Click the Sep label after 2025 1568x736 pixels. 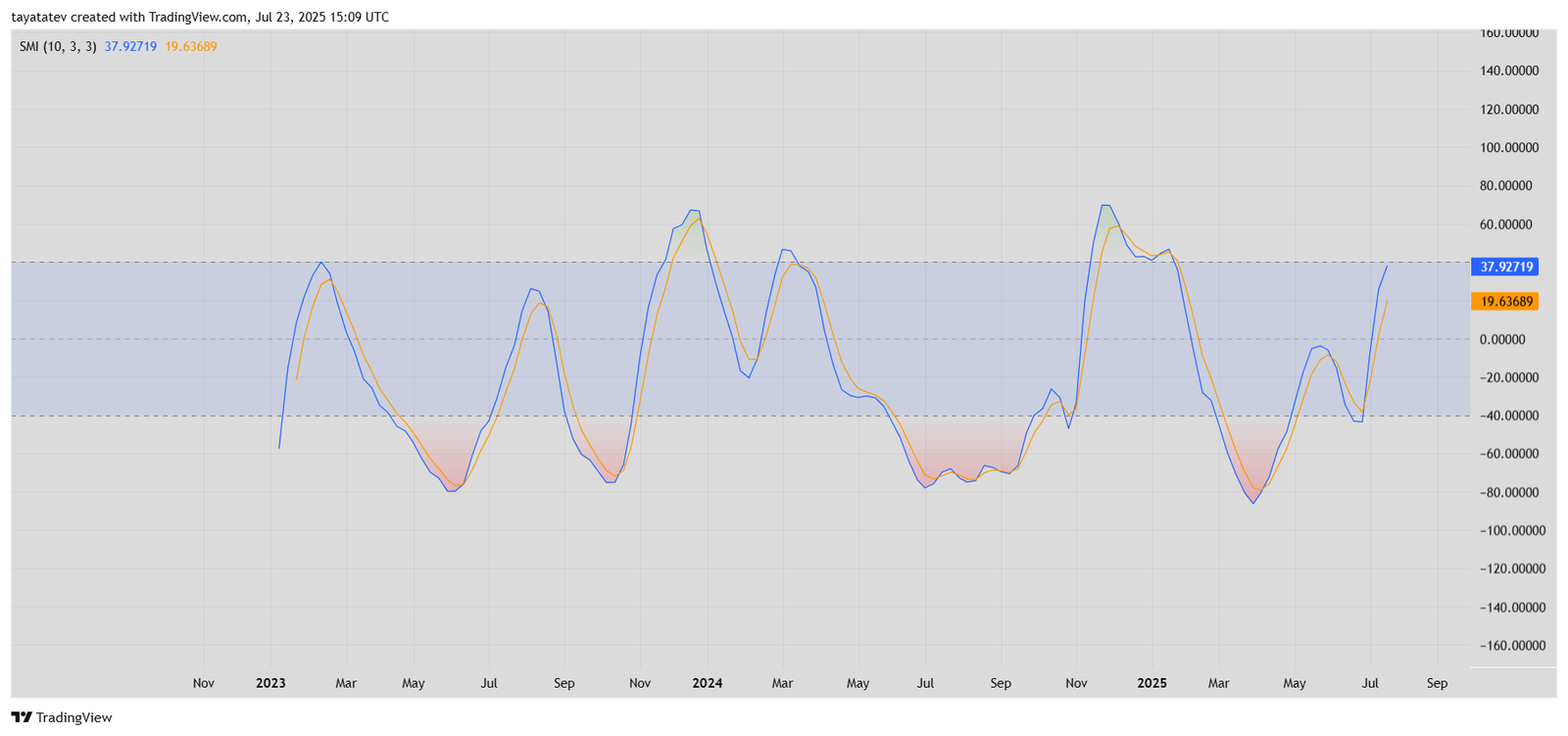click(x=1437, y=683)
